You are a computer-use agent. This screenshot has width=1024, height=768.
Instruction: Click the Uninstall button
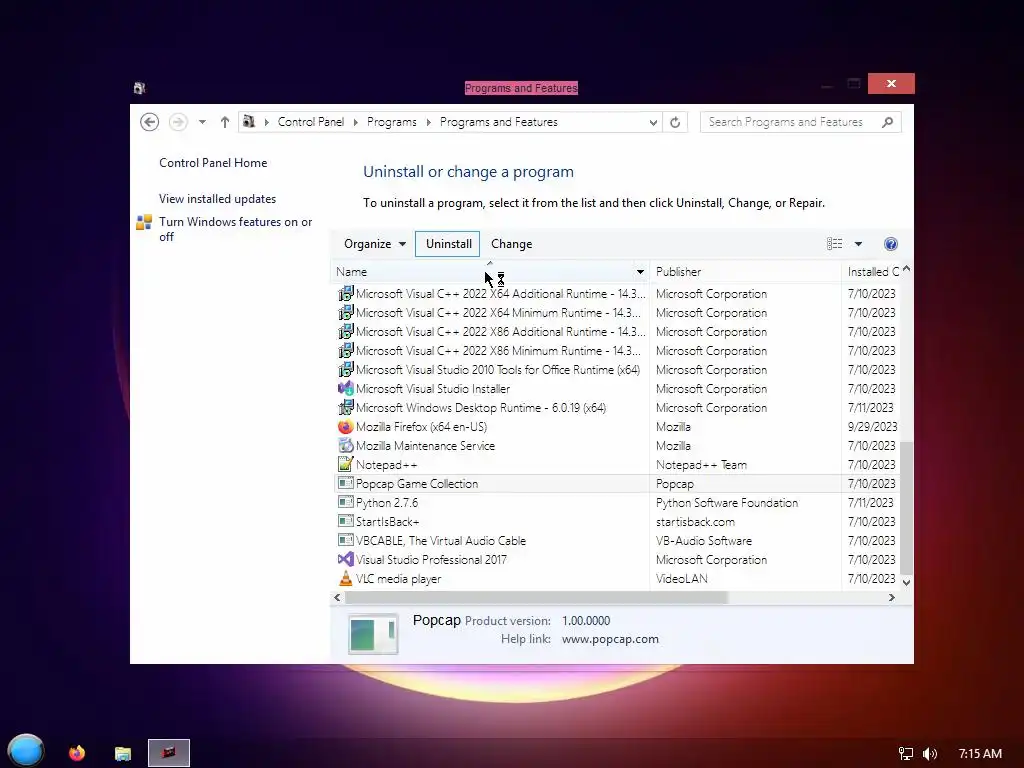pyautogui.click(x=448, y=244)
